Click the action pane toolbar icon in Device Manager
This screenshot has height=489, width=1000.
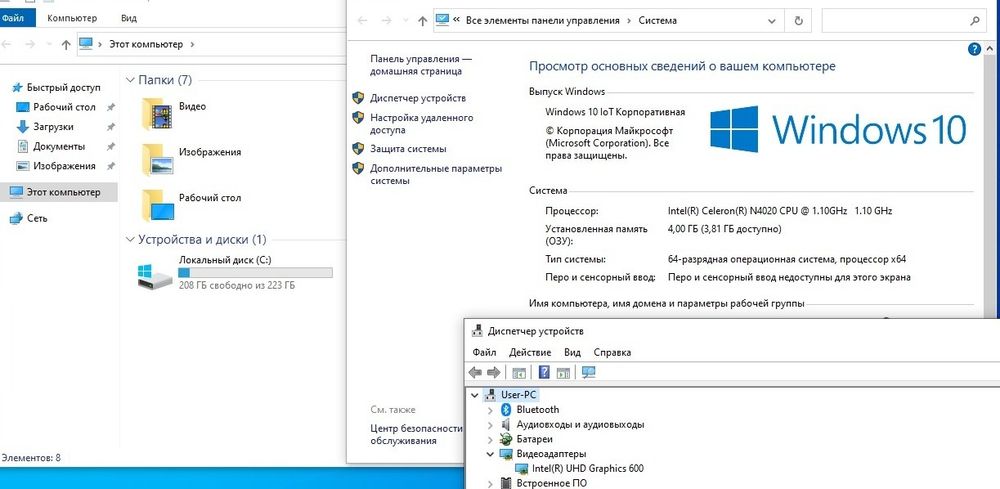563,372
